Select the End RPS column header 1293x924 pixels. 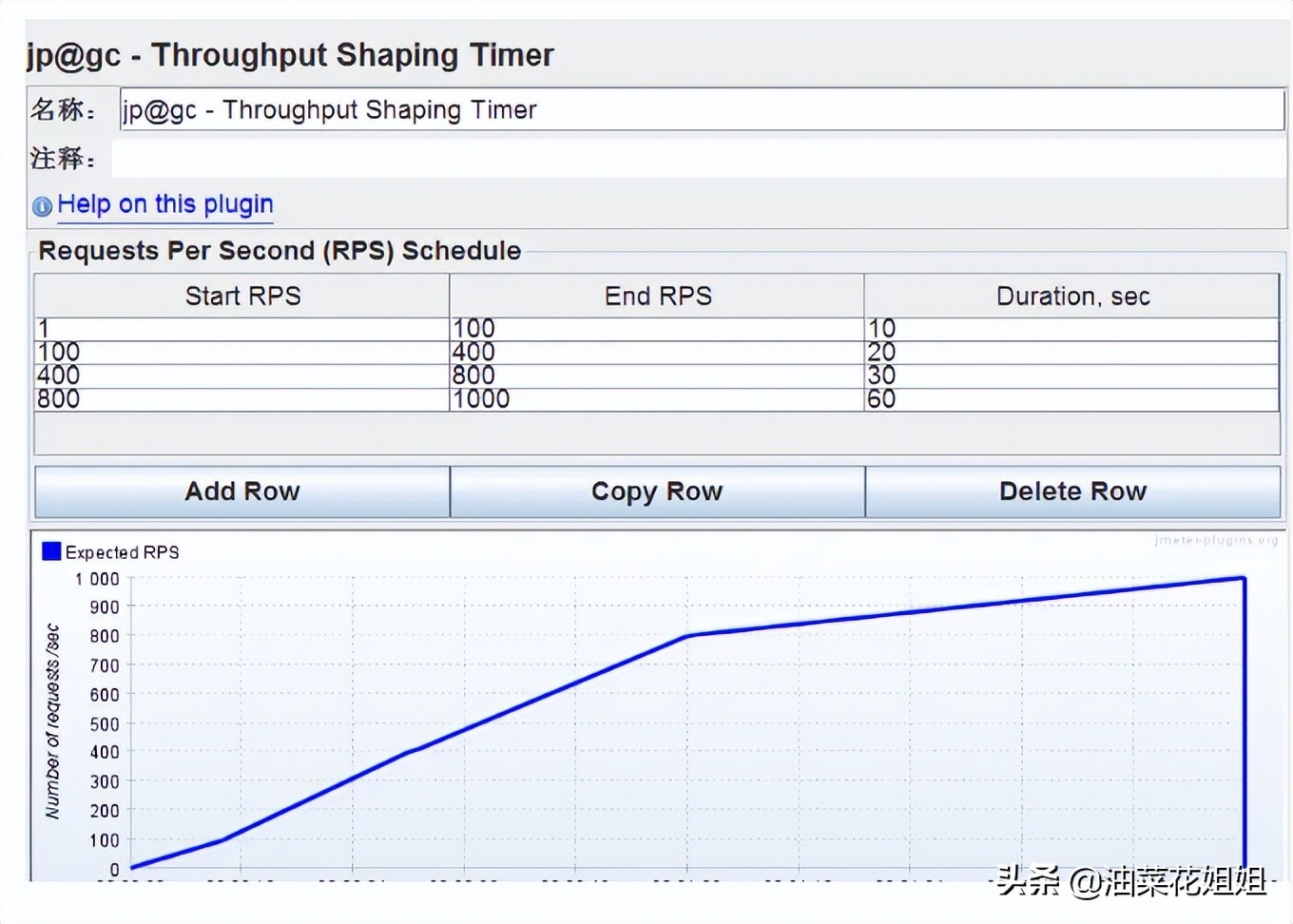[657, 296]
